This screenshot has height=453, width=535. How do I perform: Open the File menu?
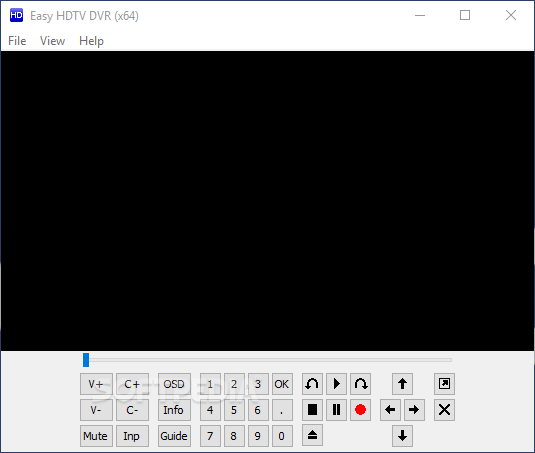click(x=17, y=41)
